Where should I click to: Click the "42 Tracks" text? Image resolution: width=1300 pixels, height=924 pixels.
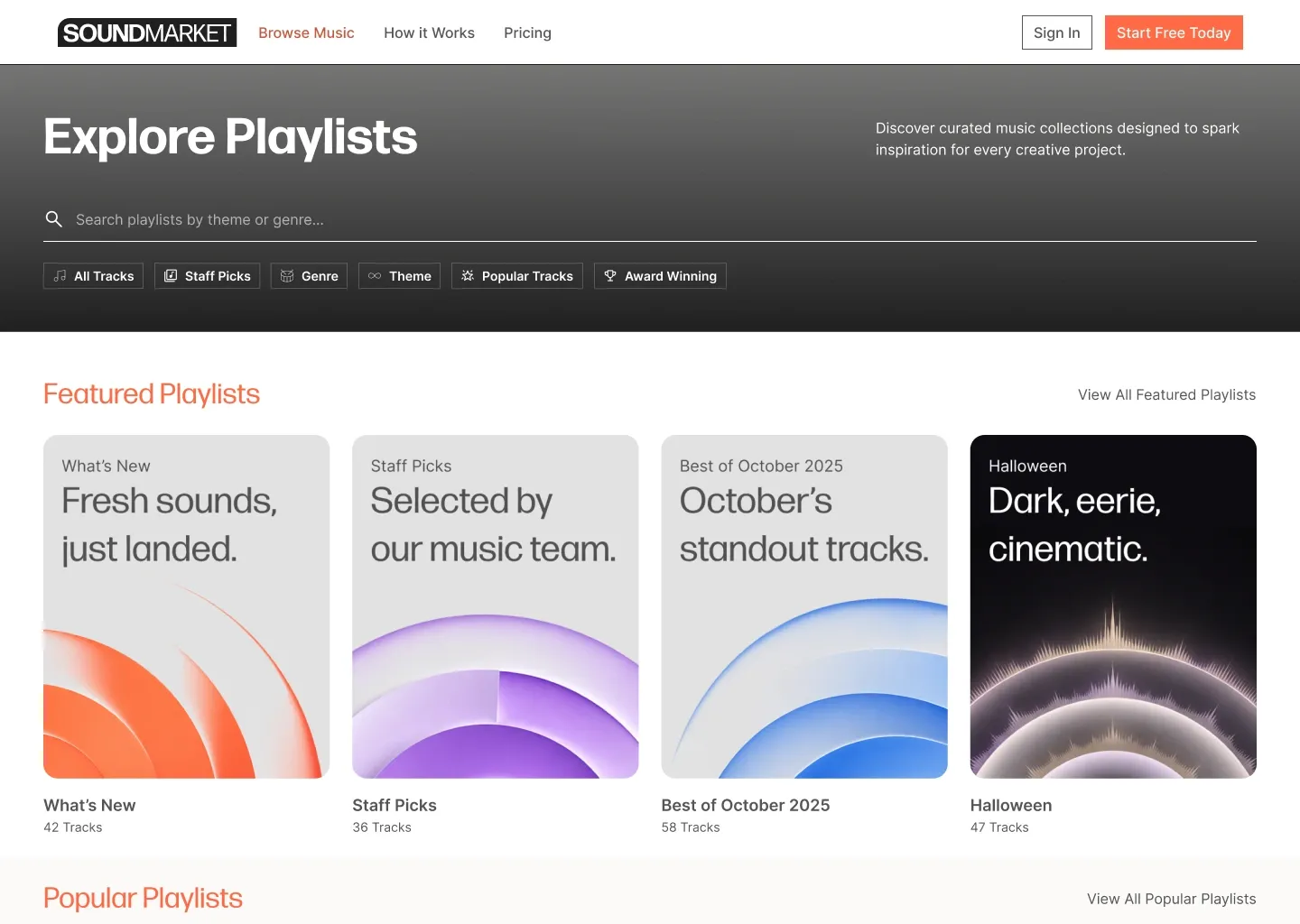[x=73, y=827]
